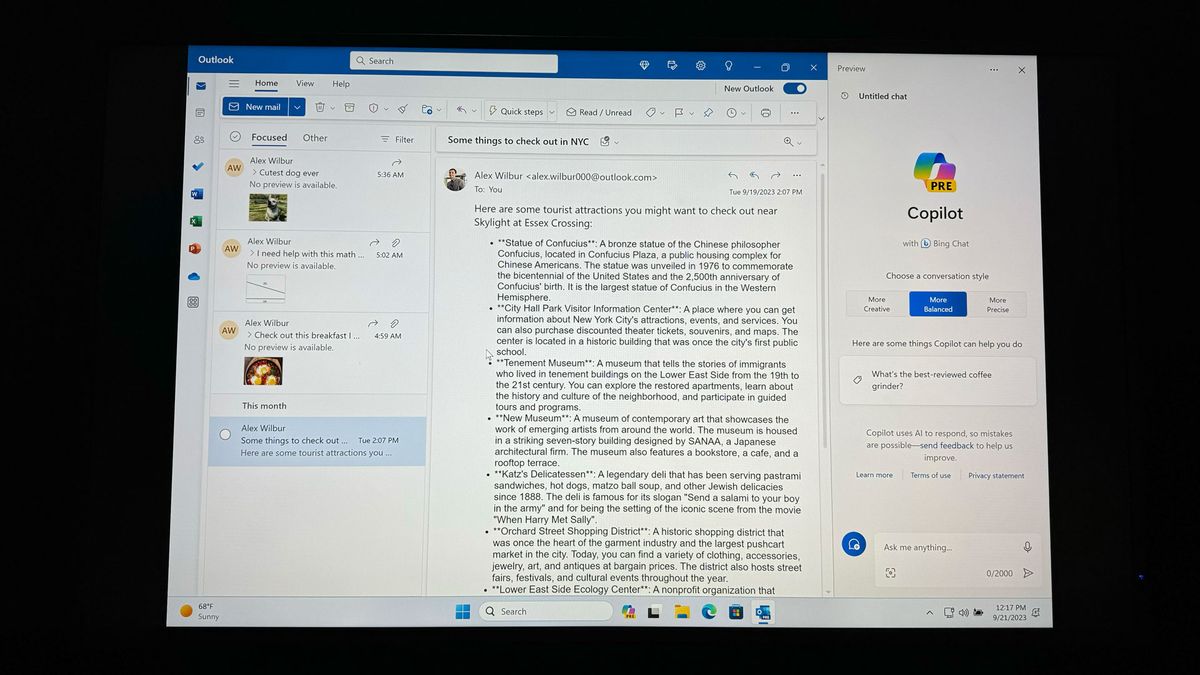
Task: Open the Privacy statement link
Action: pos(996,476)
